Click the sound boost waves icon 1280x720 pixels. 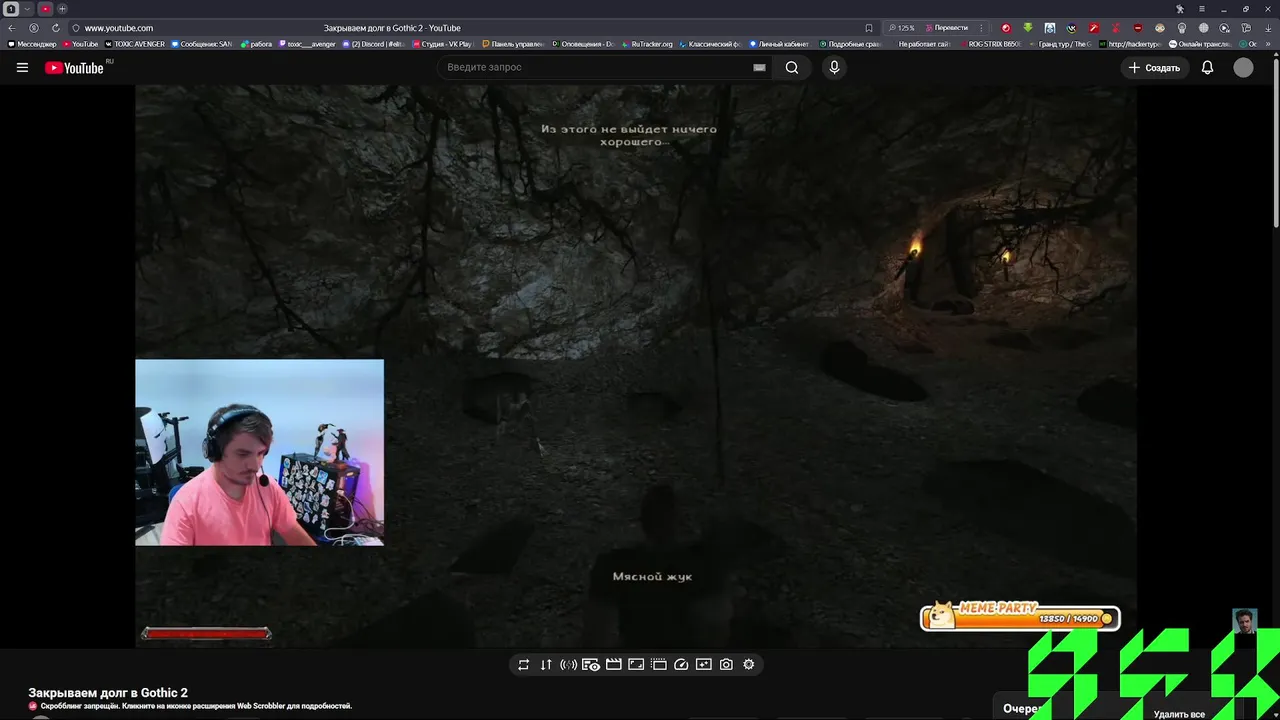point(568,664)
